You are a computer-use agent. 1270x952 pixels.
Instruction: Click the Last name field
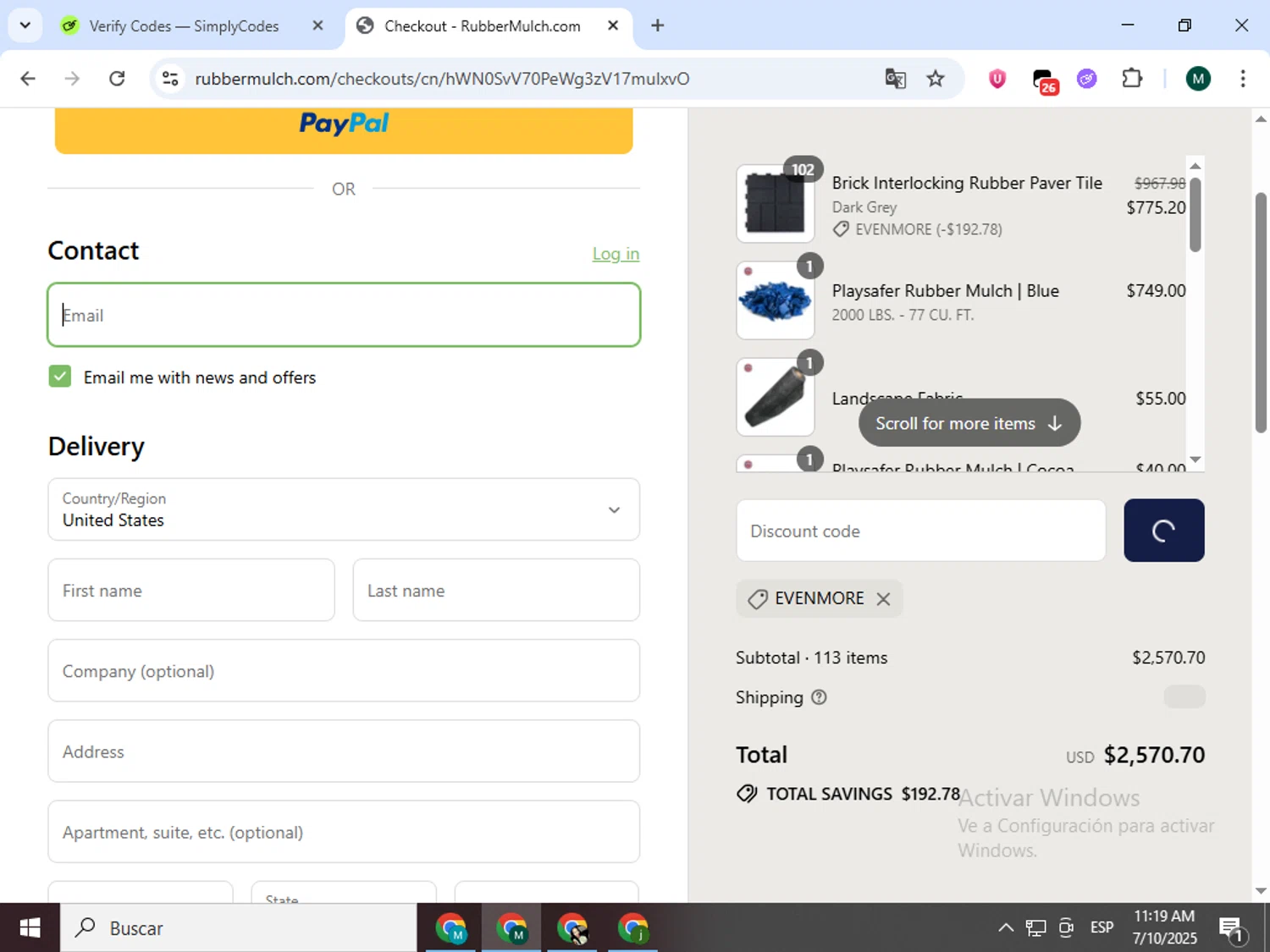[496, 590]
